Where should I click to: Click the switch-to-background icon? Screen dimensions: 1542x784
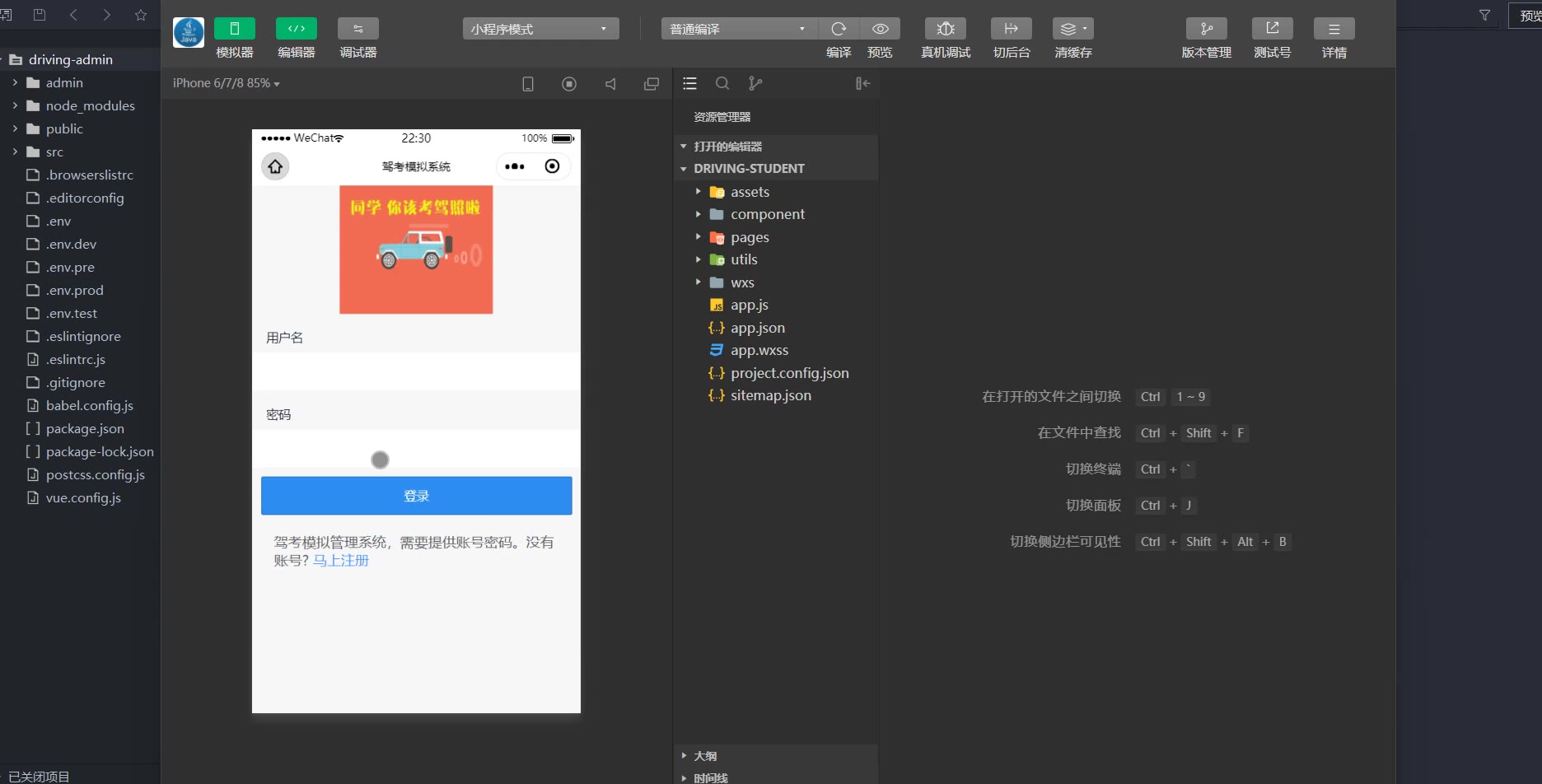coord(1012,29)
